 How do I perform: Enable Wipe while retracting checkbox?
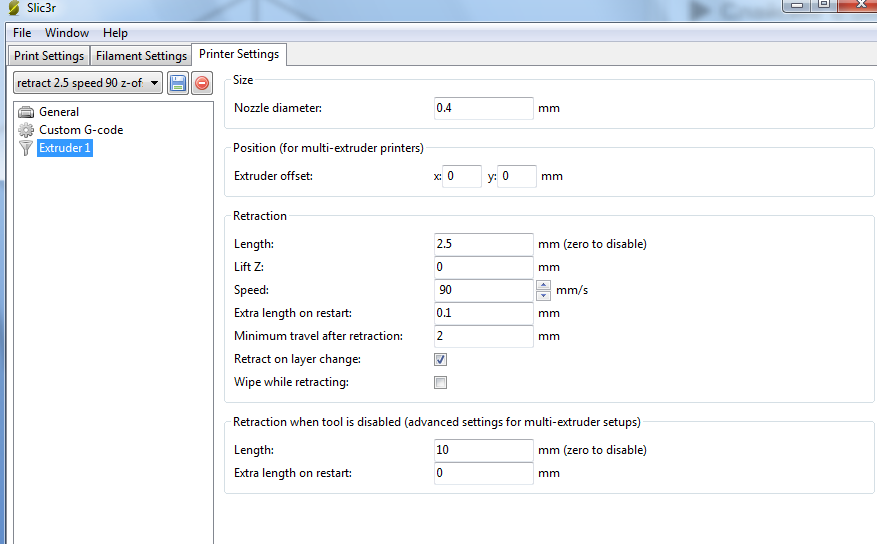click(440, 382)
